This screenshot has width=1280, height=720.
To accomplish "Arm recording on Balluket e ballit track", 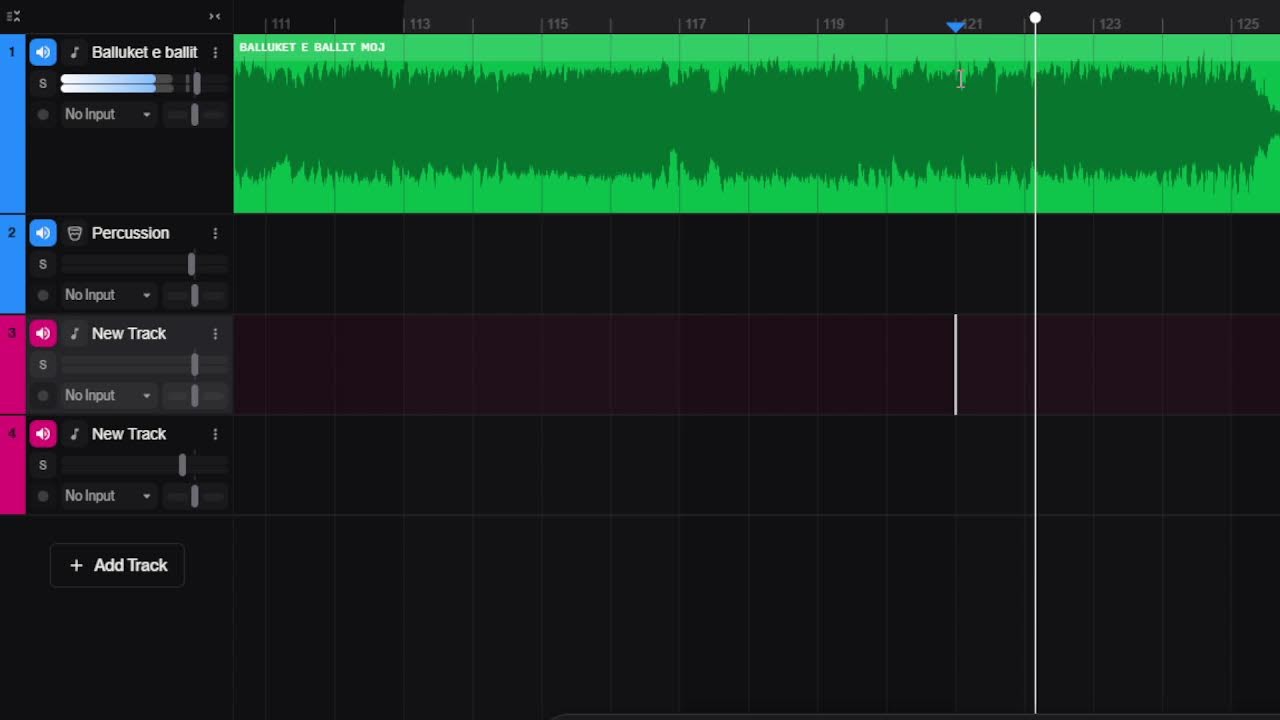I will pos(43,114).
